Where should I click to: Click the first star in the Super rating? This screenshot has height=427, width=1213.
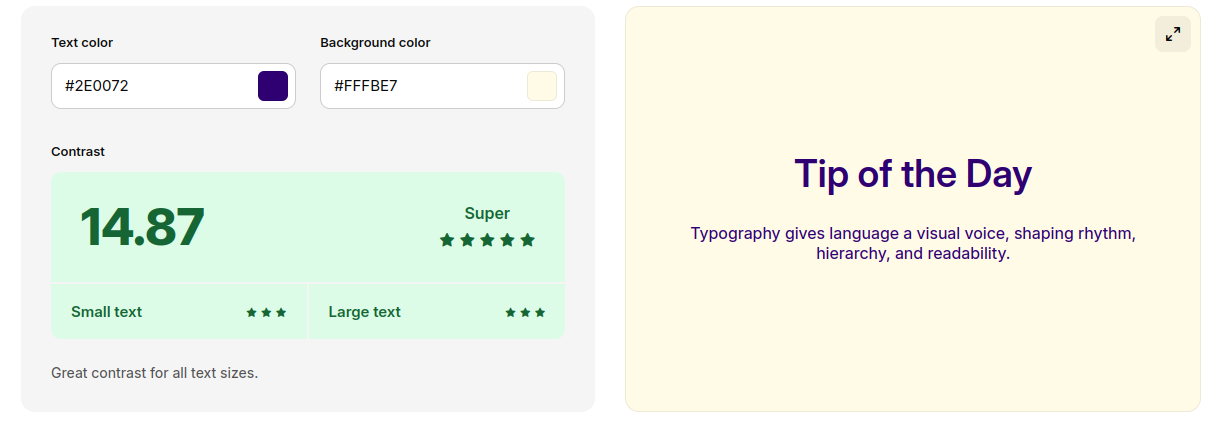click(x=447, y=240)
